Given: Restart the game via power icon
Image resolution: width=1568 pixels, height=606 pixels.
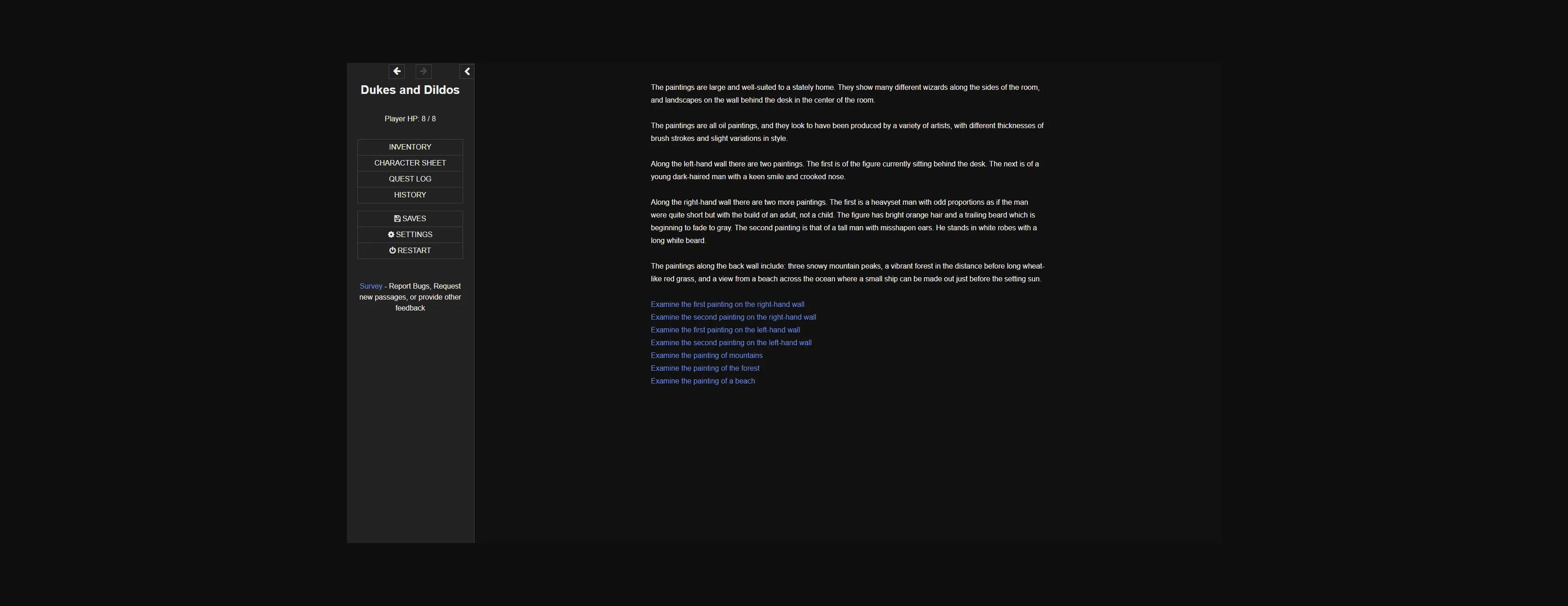Looking at the screenshot, I should coord(410,250).
